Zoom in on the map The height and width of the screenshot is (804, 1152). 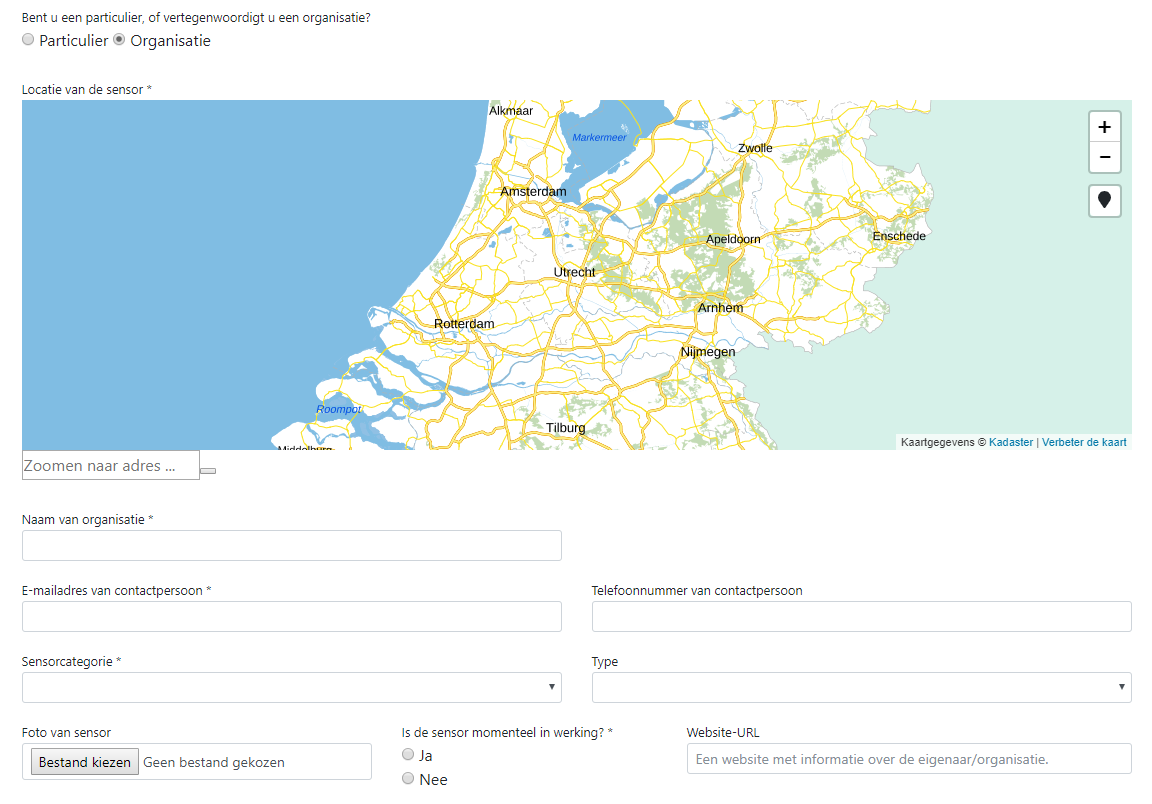(x=1104, y=127)
